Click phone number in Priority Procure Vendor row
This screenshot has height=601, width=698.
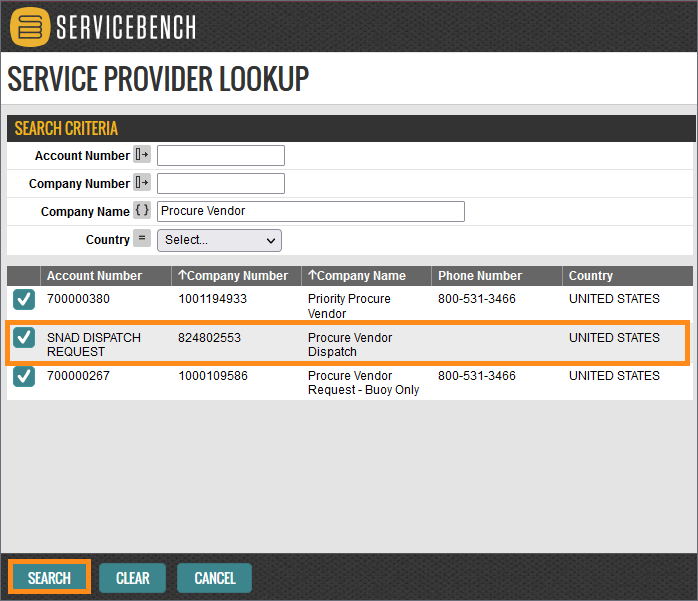click(x=477, y=299)
